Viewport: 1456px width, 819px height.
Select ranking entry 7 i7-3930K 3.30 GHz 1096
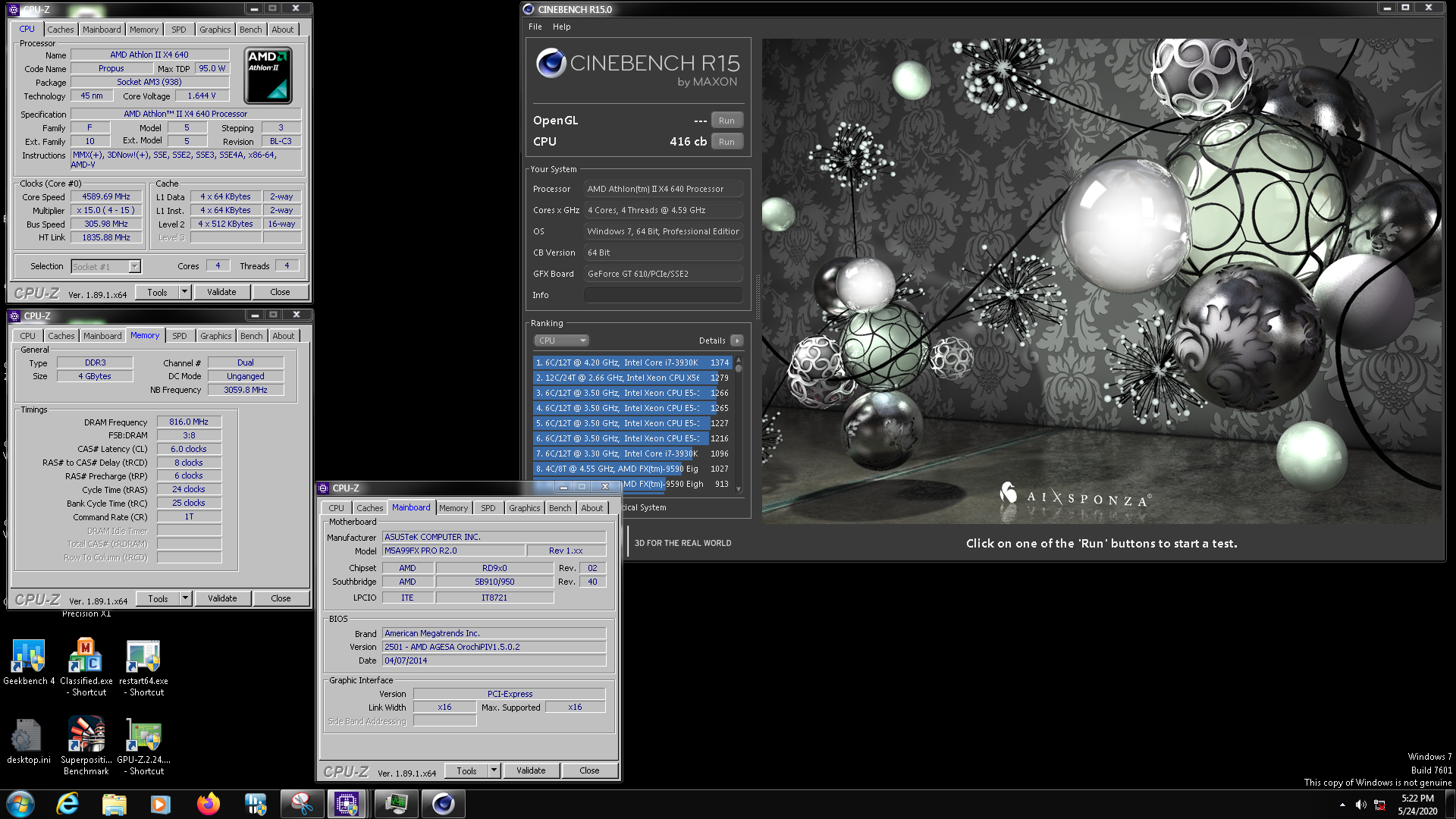(632, 453)
